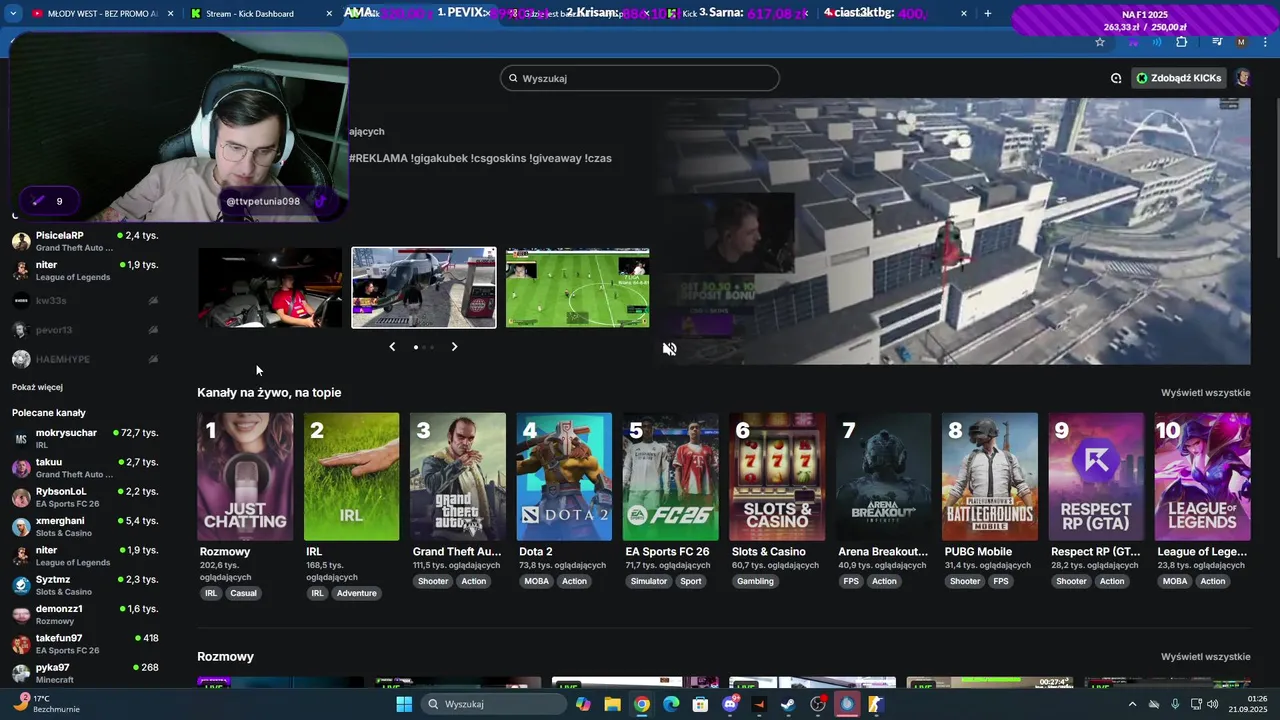Open the notifications icon beside Zdobądź KICKs
1280x720 pixels.
(1116, 78)
